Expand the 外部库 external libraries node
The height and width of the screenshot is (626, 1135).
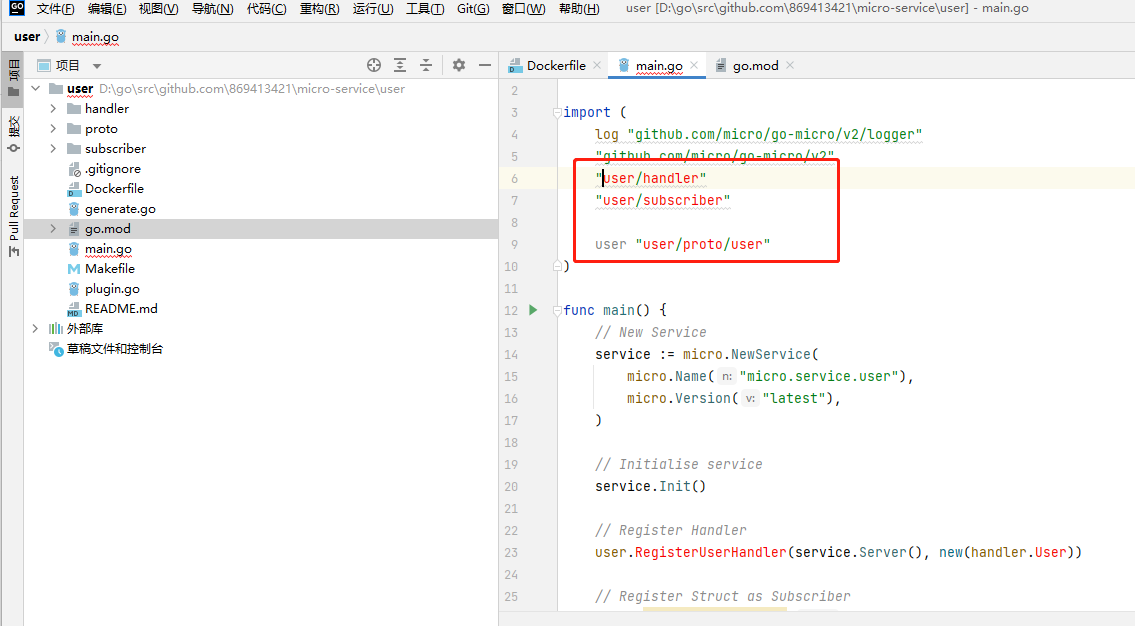pos(35,329)
